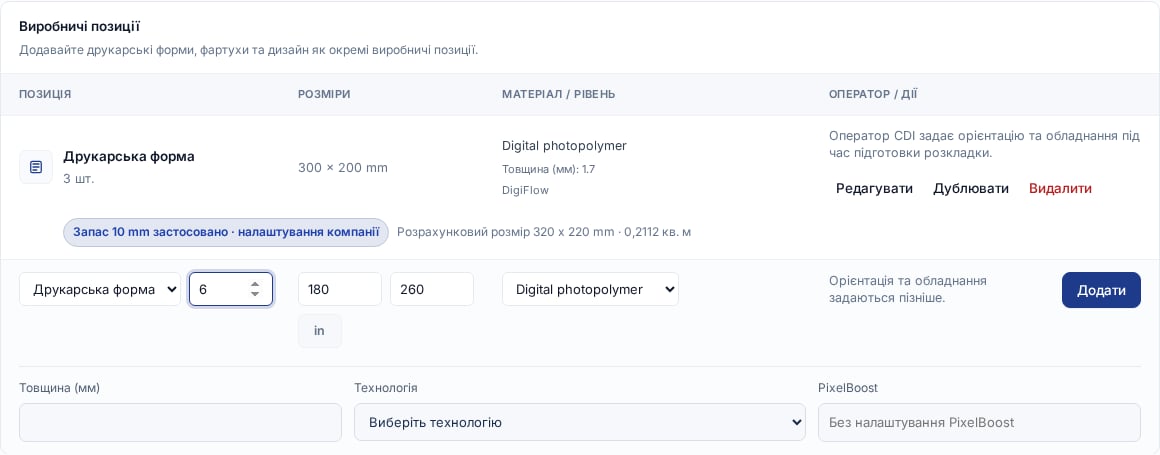Click the height field containing 260
Image resolution: width=1160 pixels, height=455 pixels.
click(x=432, y=289)
